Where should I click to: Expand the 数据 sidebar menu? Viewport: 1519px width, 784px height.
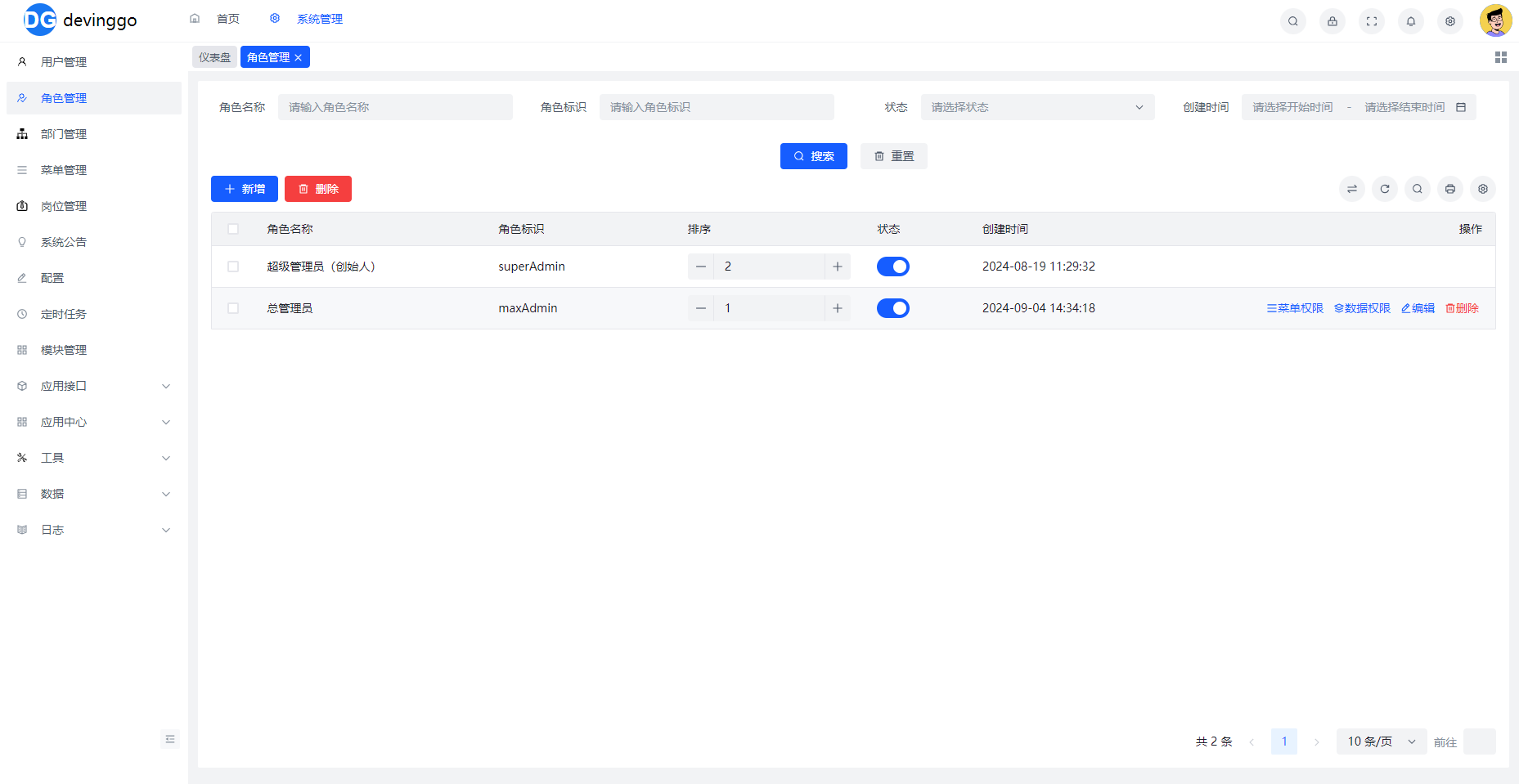point(94,494)
